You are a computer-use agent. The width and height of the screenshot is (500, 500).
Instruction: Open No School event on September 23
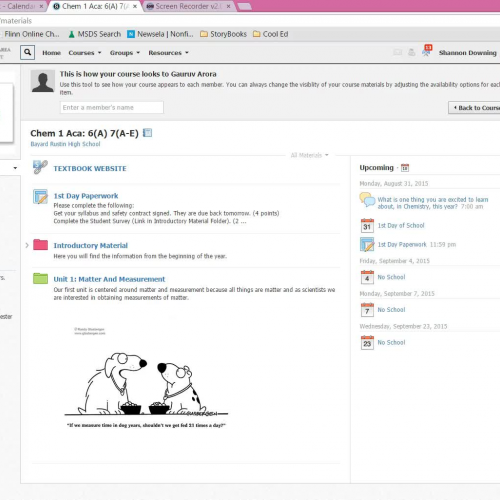391,342
